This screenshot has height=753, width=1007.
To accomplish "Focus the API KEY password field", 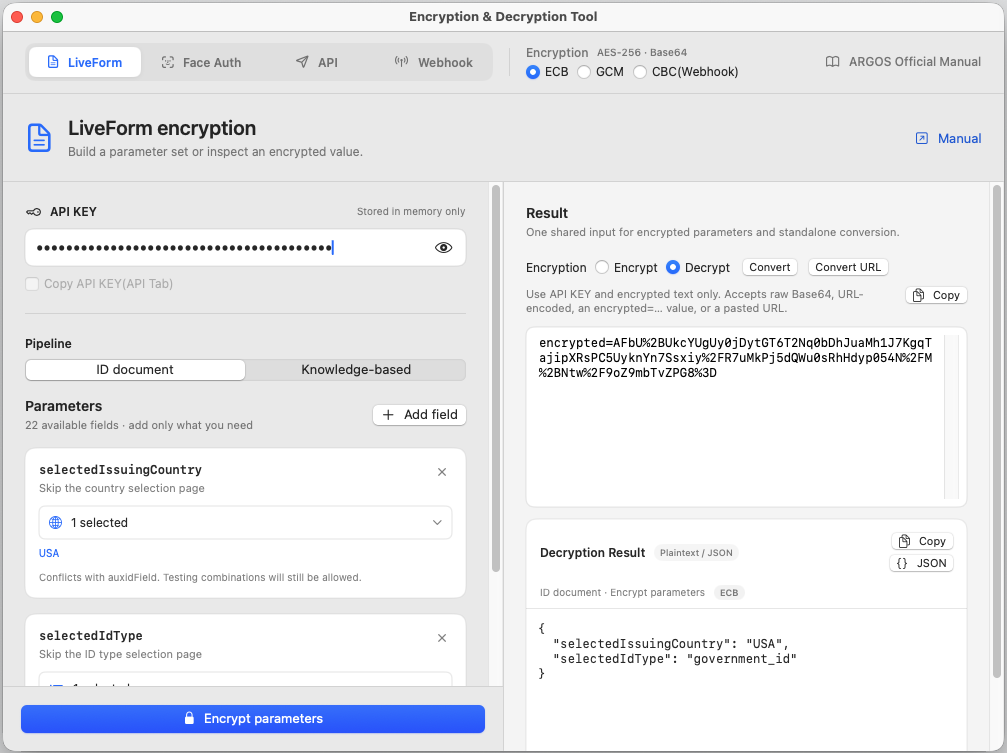I will [245, 248].
